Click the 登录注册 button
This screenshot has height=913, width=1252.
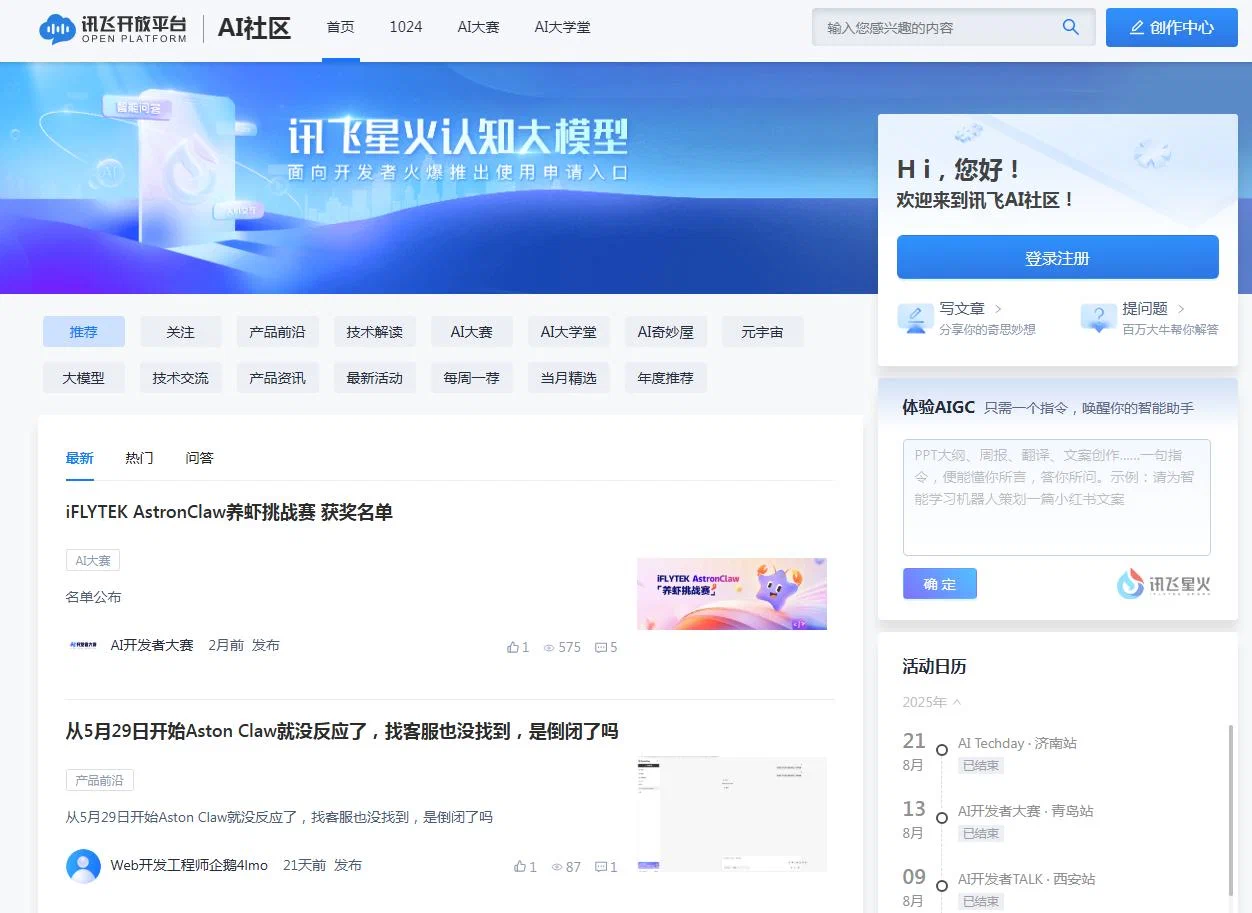[x=1058, y=258]
